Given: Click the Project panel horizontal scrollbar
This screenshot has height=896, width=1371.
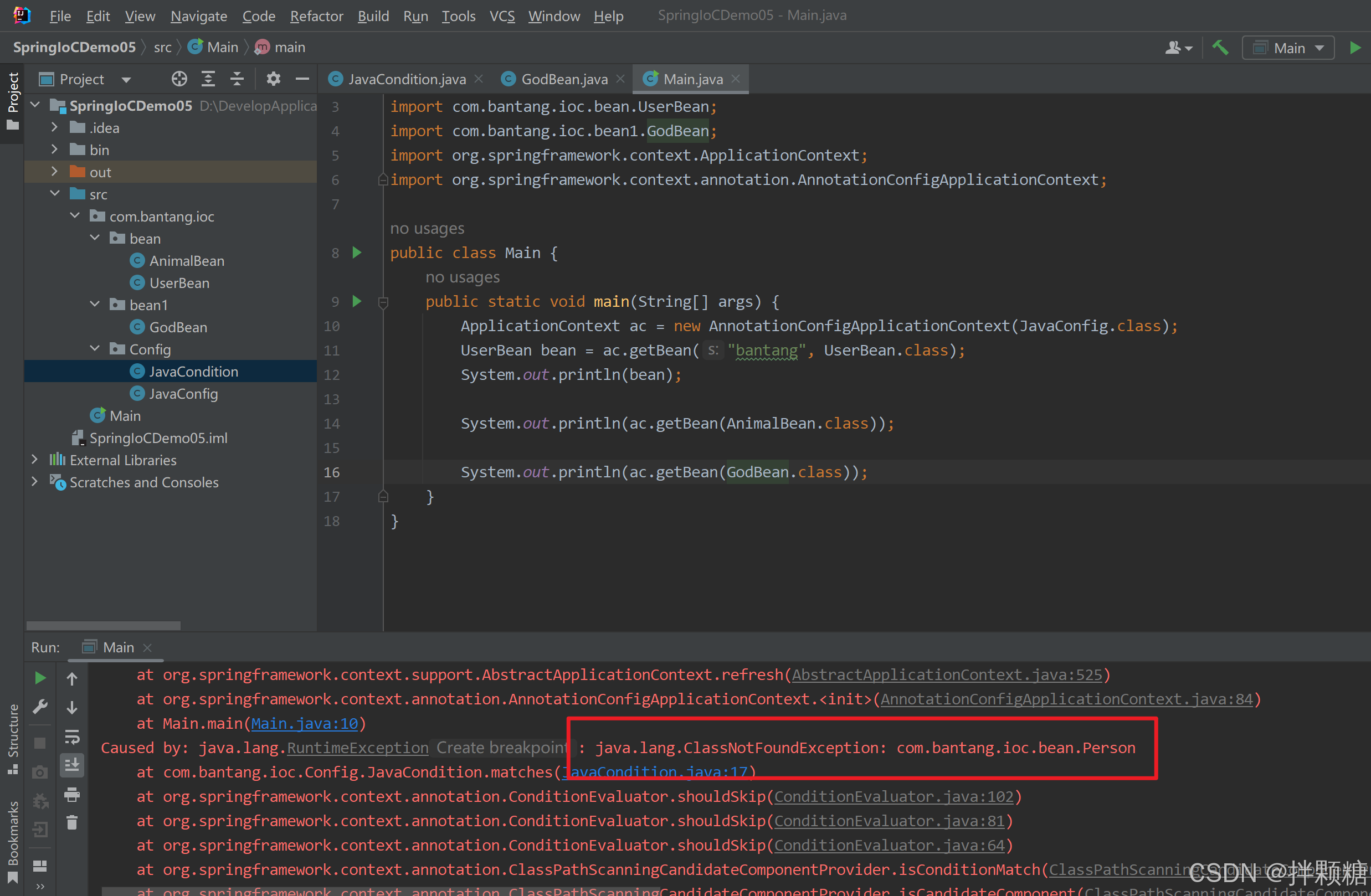Looking at the screenshot, I should coord(104,625).
